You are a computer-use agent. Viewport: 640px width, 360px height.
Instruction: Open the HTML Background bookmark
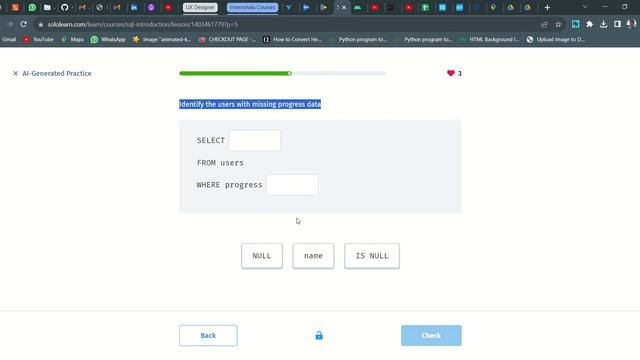coord(489,40)
